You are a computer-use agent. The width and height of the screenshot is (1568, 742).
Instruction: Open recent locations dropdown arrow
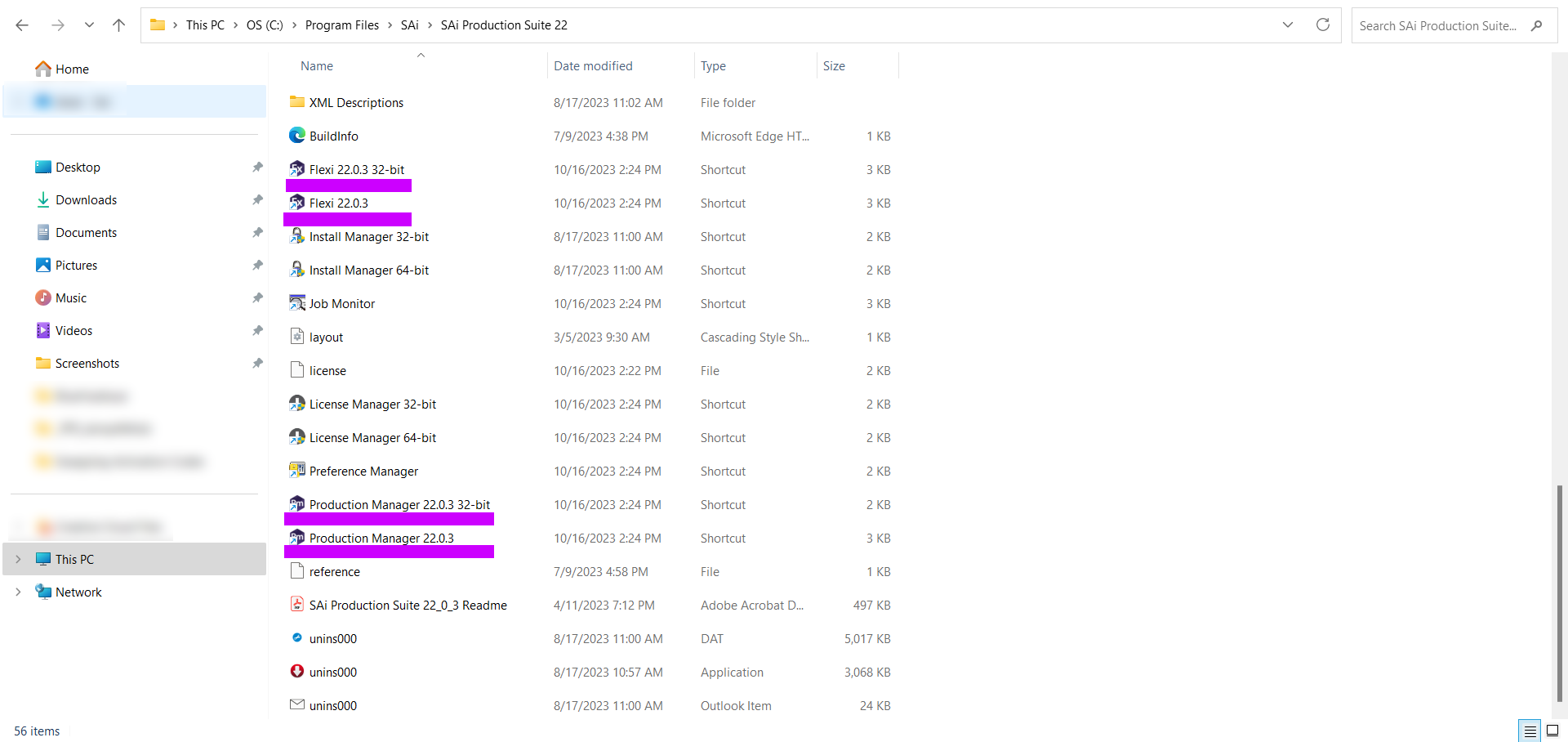pyautogui.click(x=89, y=25)
